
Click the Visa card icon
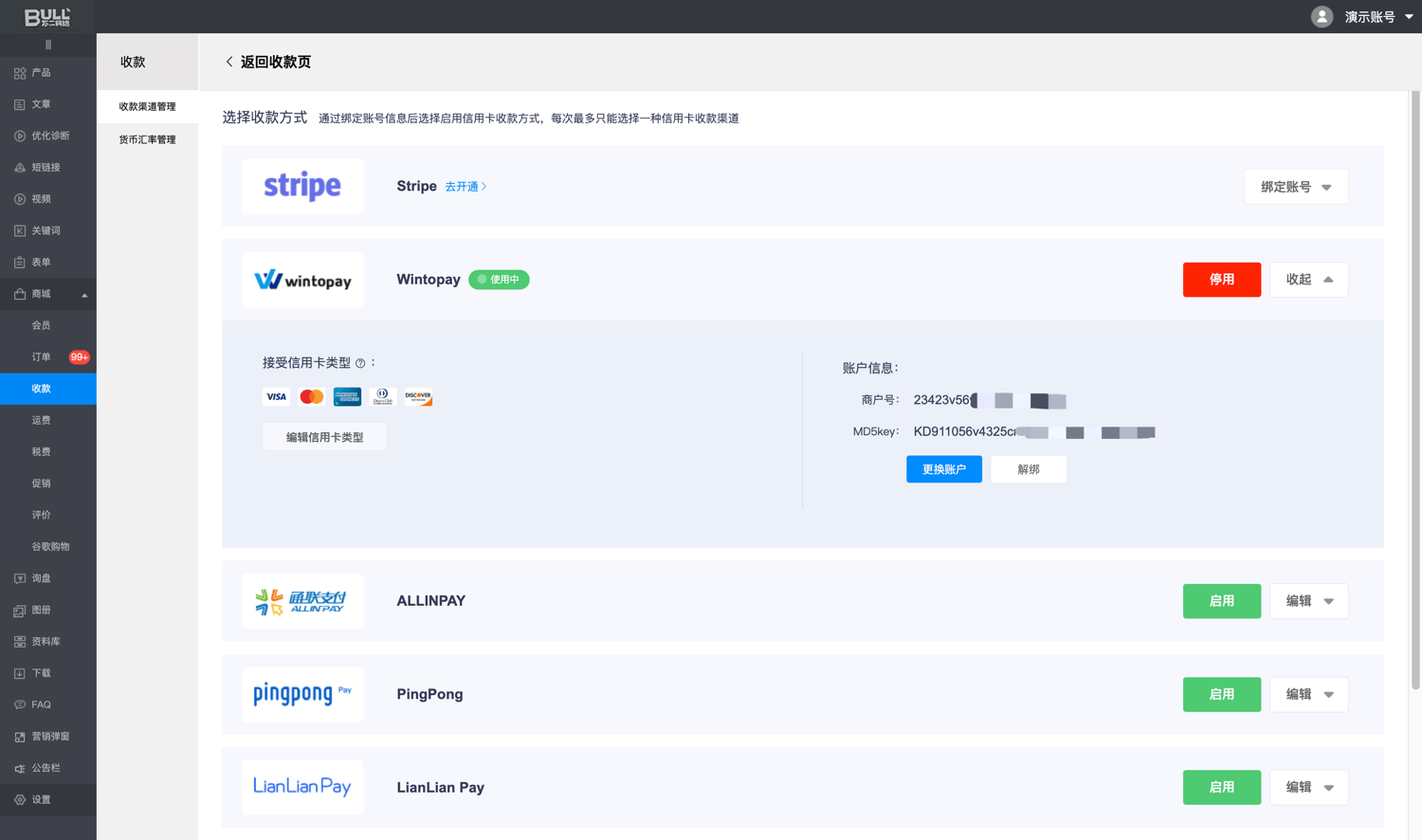pyautogui.click(x=276, y=397)
